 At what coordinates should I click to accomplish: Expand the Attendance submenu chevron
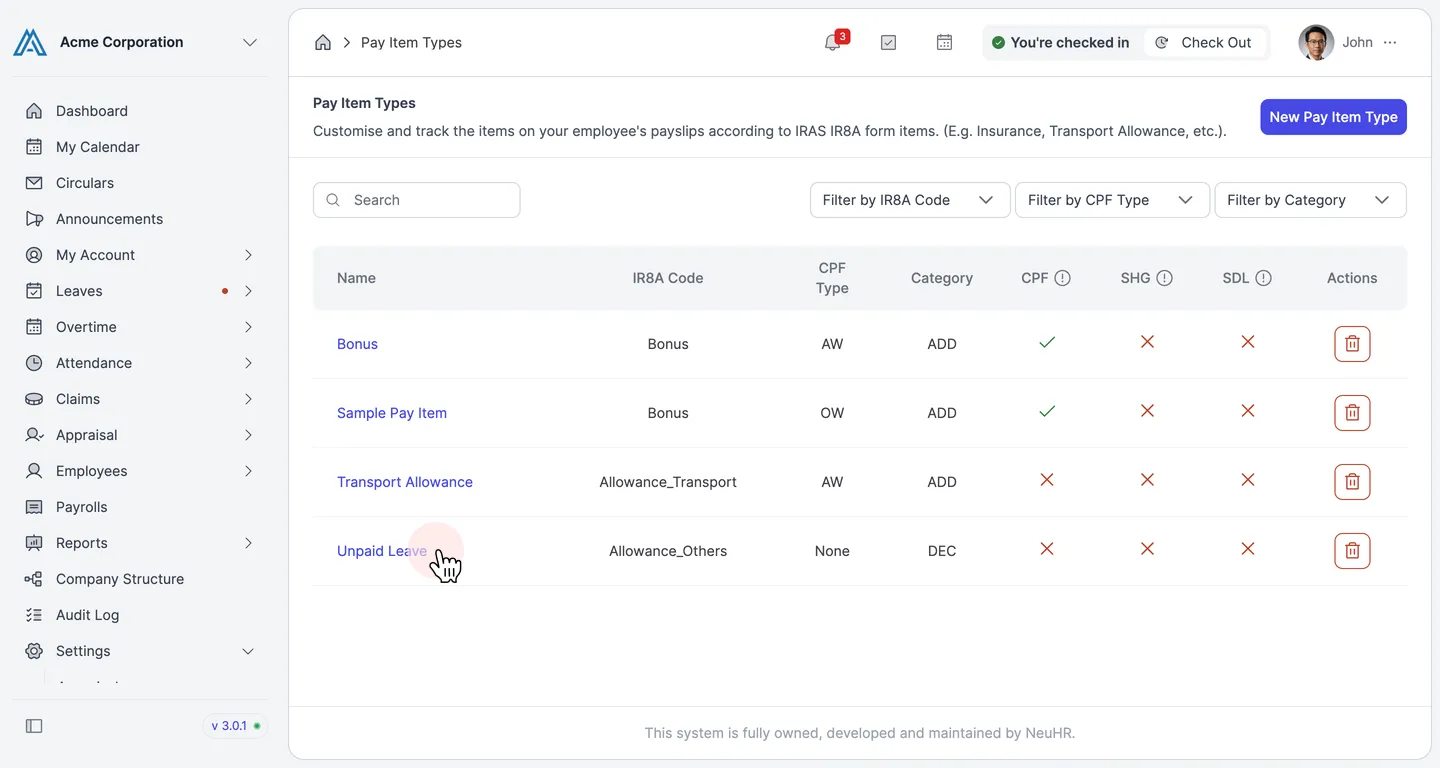248,363
